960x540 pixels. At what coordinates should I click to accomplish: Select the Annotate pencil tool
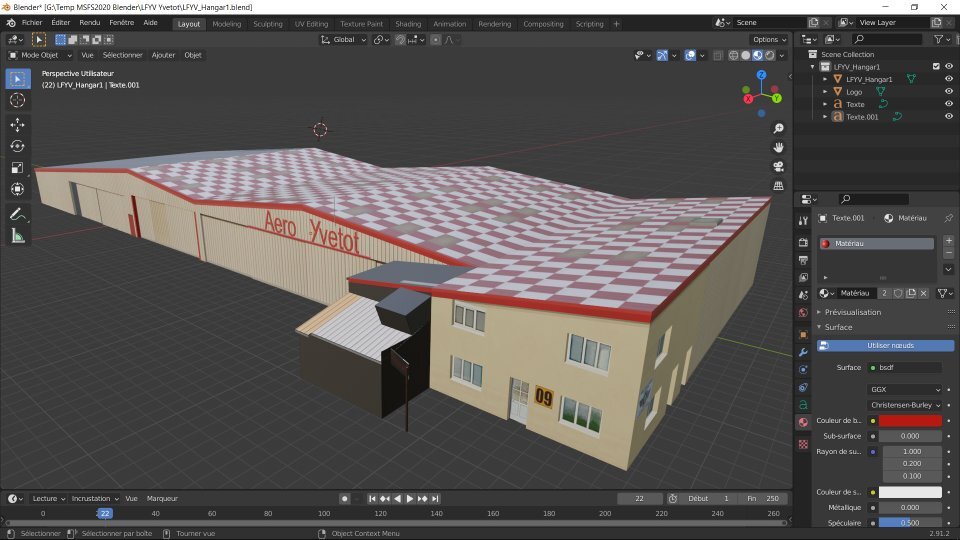(x=17, y=214)
